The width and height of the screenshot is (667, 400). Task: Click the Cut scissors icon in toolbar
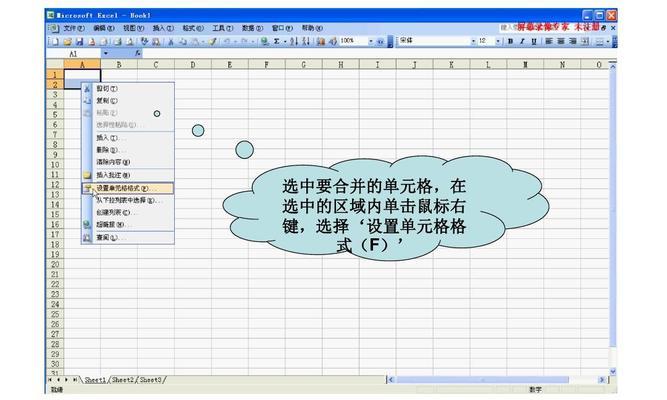coord(171,41)
